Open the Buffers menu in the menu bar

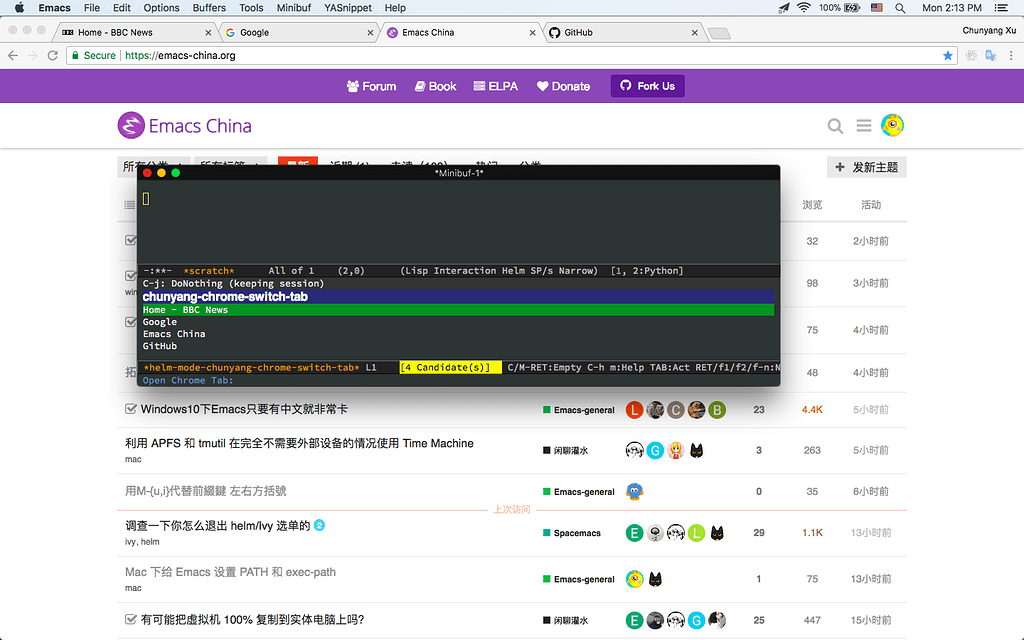tap(209, 8)
